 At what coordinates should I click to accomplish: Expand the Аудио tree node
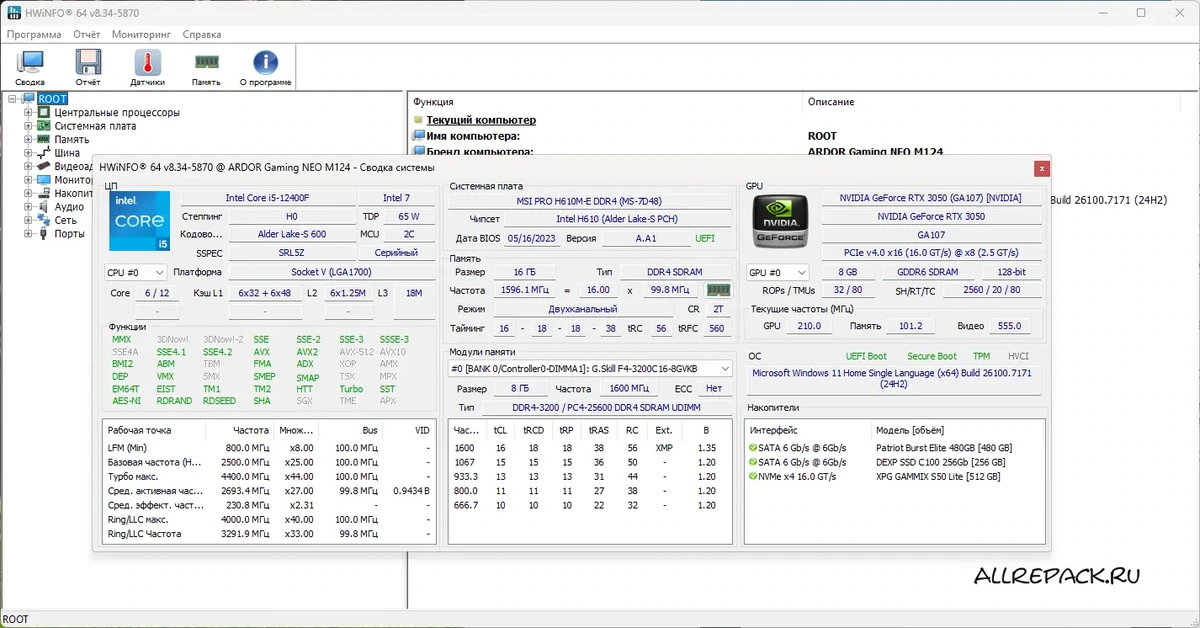click(x=29, y=207)
